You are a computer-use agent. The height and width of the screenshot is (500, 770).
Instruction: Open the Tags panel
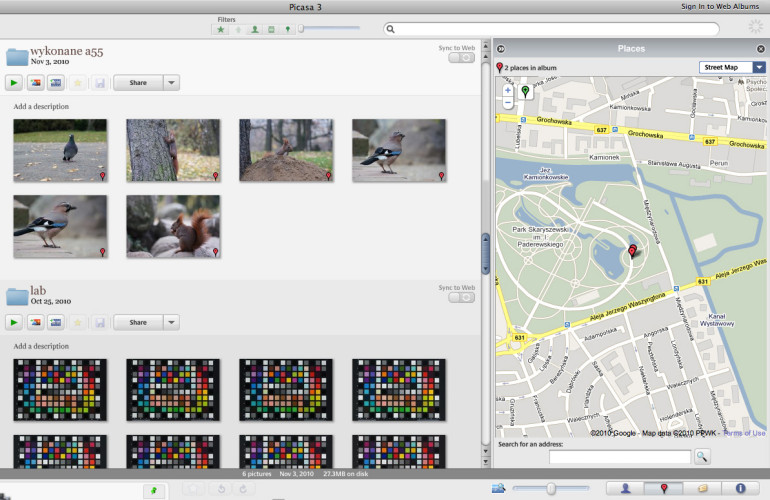702,488
